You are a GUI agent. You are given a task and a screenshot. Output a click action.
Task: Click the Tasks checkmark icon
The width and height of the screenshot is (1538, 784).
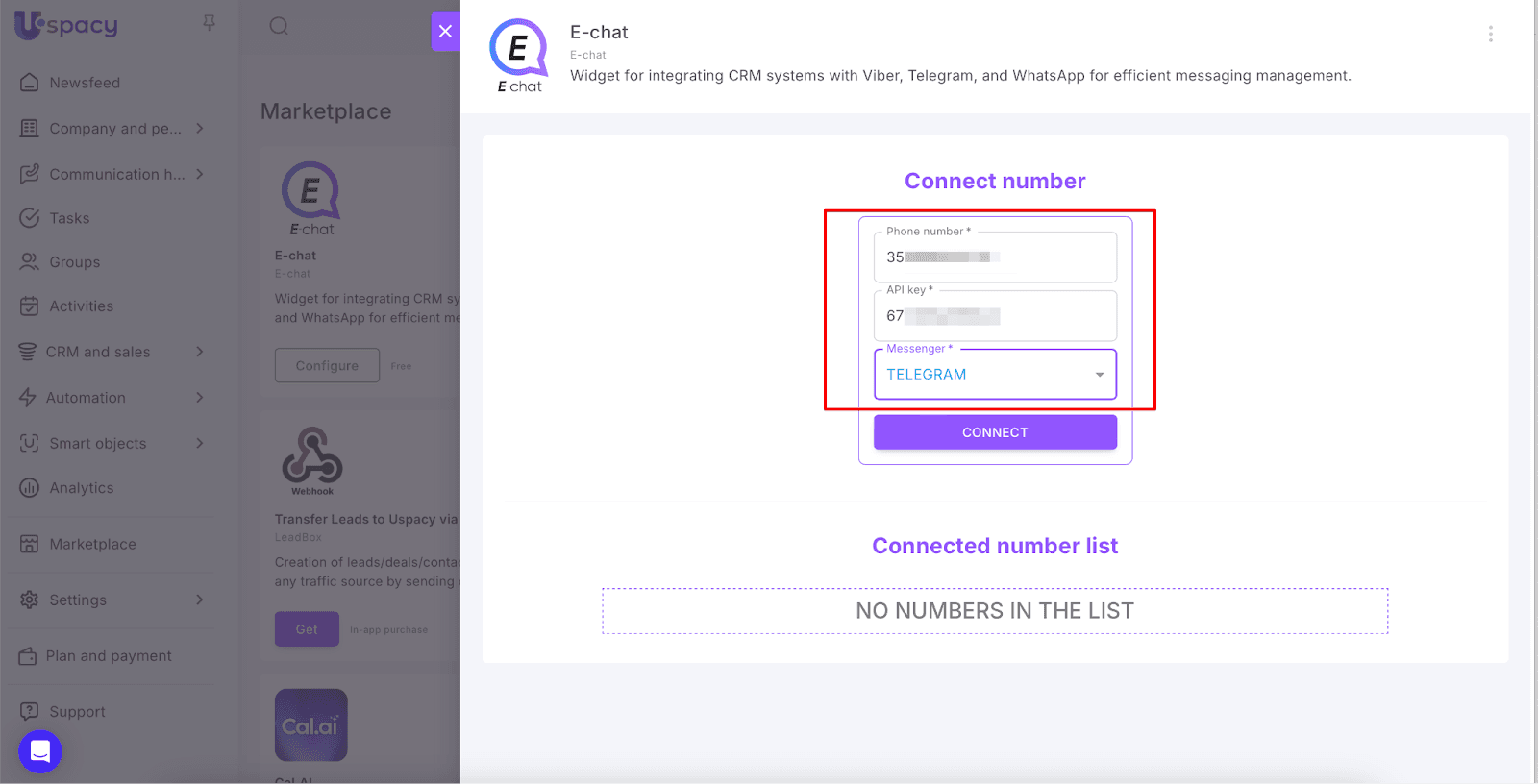pos(30,218)
